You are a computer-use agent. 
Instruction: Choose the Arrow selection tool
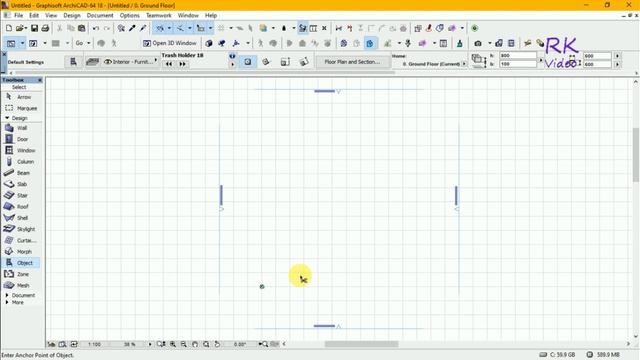click(21, 97)
